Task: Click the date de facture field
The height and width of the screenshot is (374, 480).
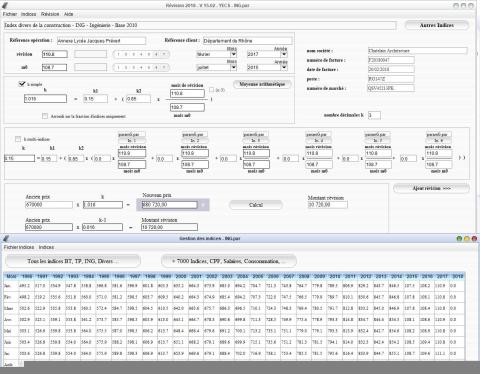Action: [x=391, y=69]
